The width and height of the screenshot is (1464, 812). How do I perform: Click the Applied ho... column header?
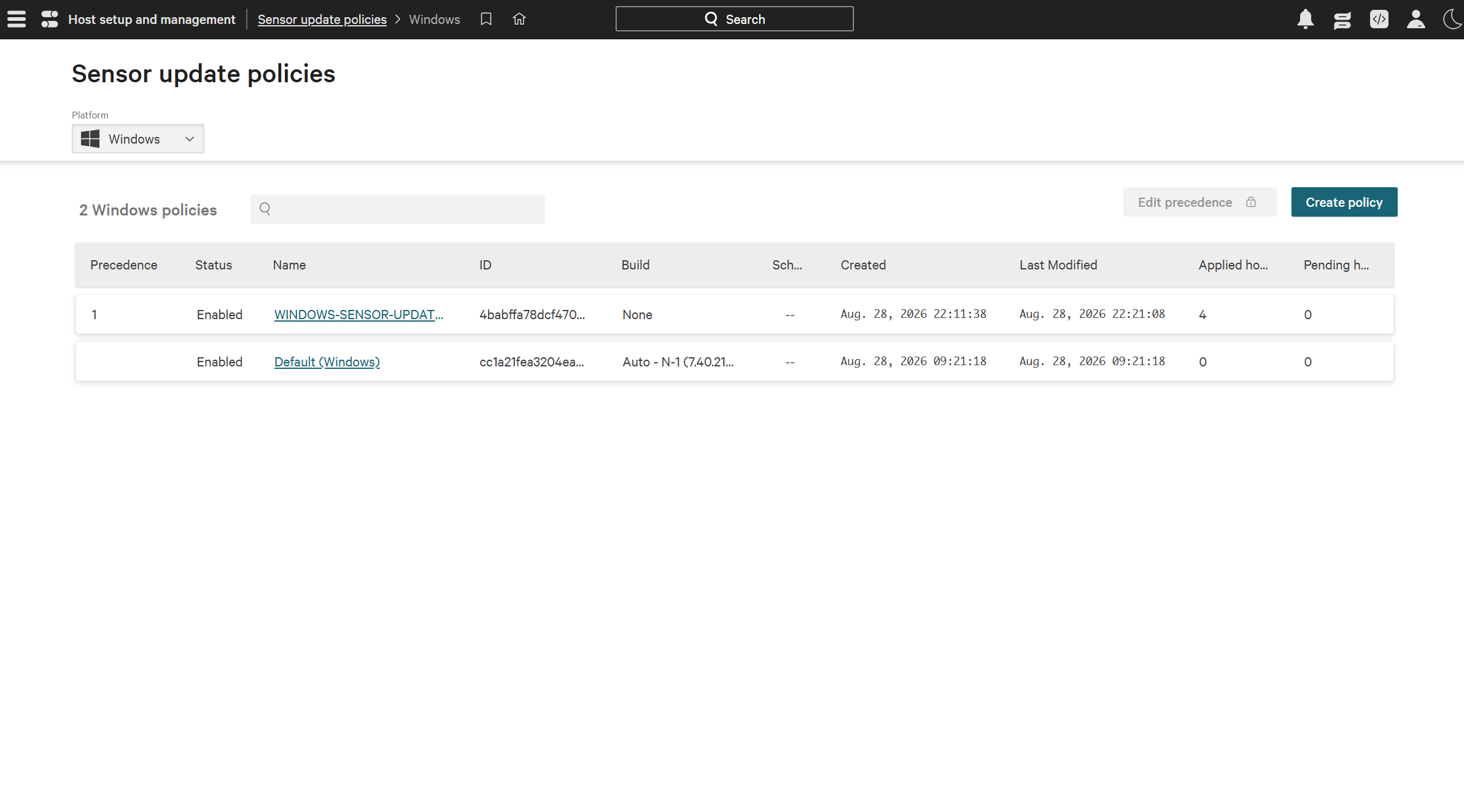[x=1233, y=265]
